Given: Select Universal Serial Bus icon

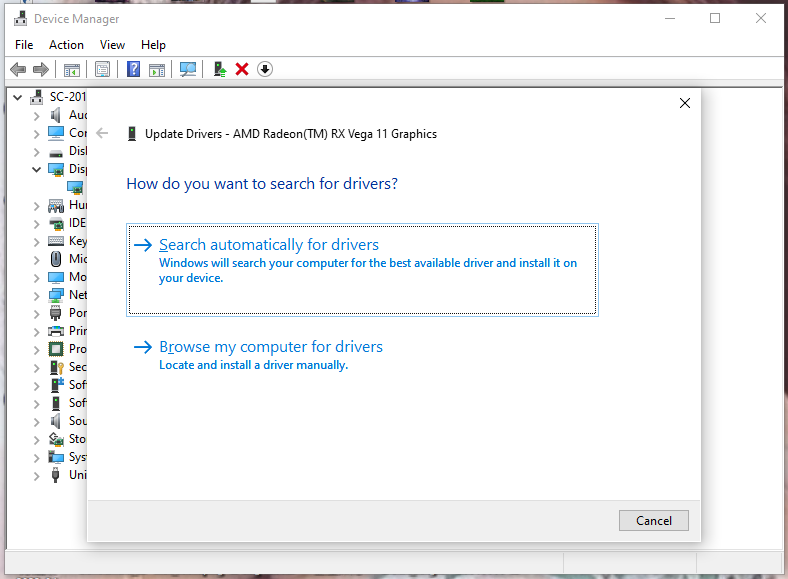Looking at the screenshot, I should pos(56,475).
